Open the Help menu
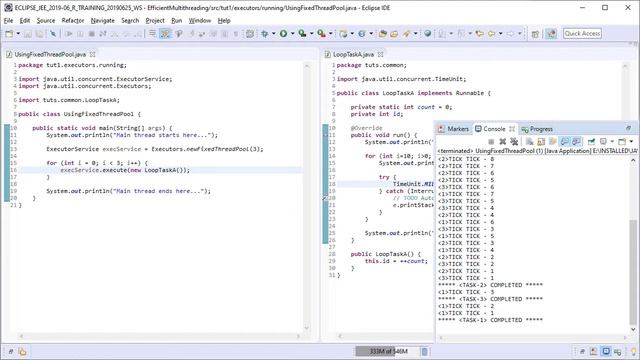Screen dimensions: 640x360 (224, 20)
